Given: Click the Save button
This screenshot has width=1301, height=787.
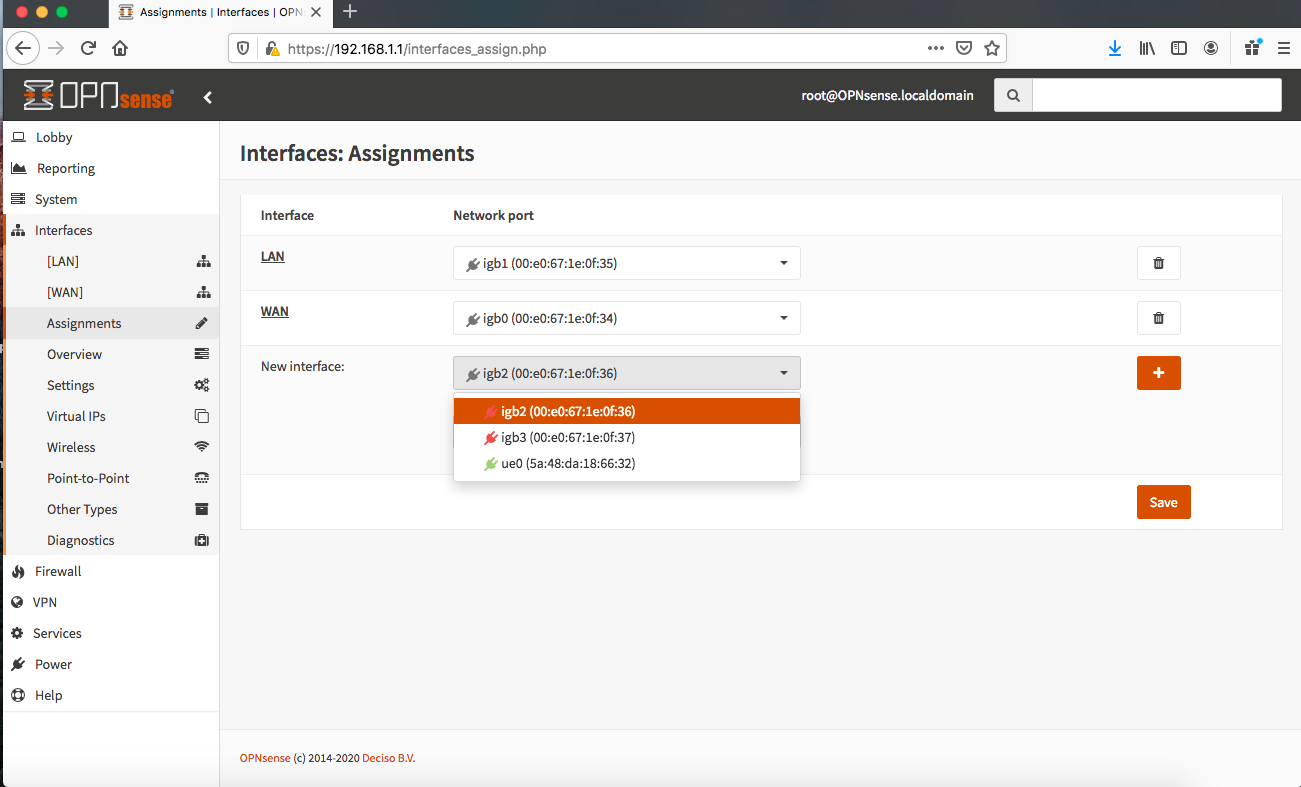Looking at the screenshot, I should coord(1164,502).
